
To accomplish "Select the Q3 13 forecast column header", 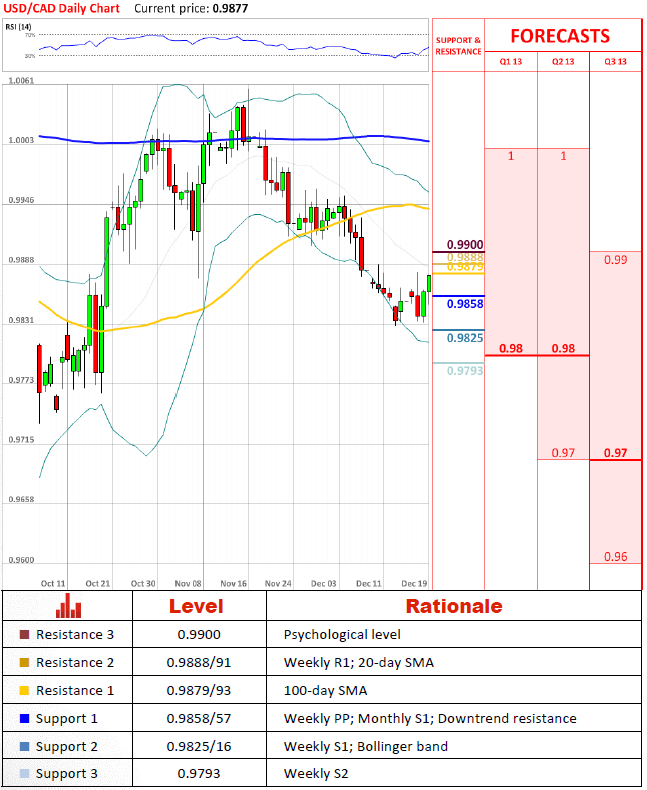I will (616, 61).
